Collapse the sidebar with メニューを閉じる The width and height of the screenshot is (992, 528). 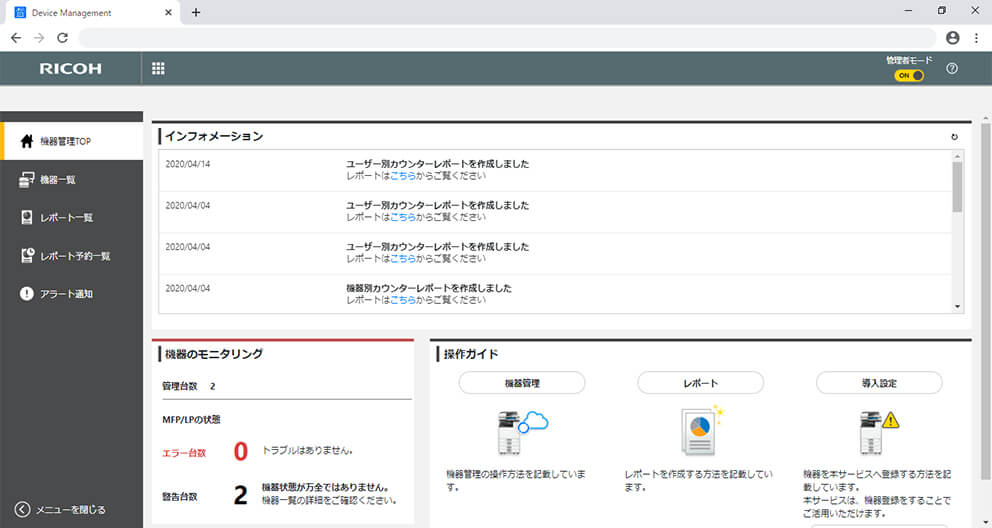click(62, 510)
